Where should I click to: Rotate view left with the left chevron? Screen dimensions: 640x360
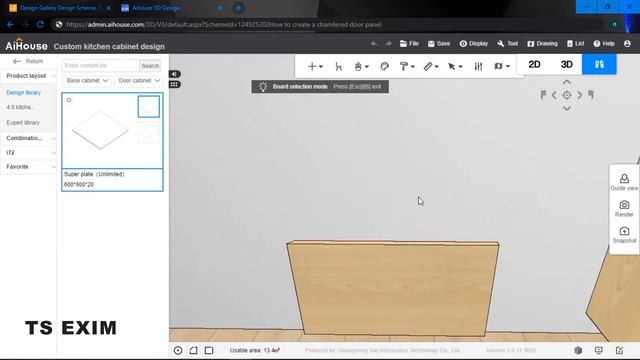click(554, 95)
